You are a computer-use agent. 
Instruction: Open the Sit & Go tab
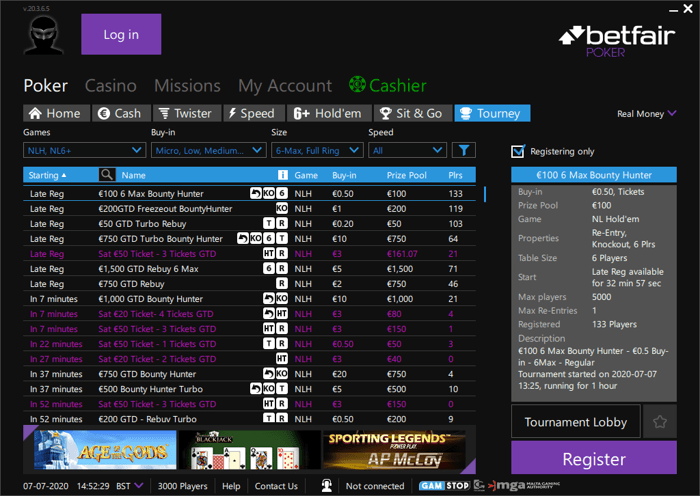pos(413,113)
